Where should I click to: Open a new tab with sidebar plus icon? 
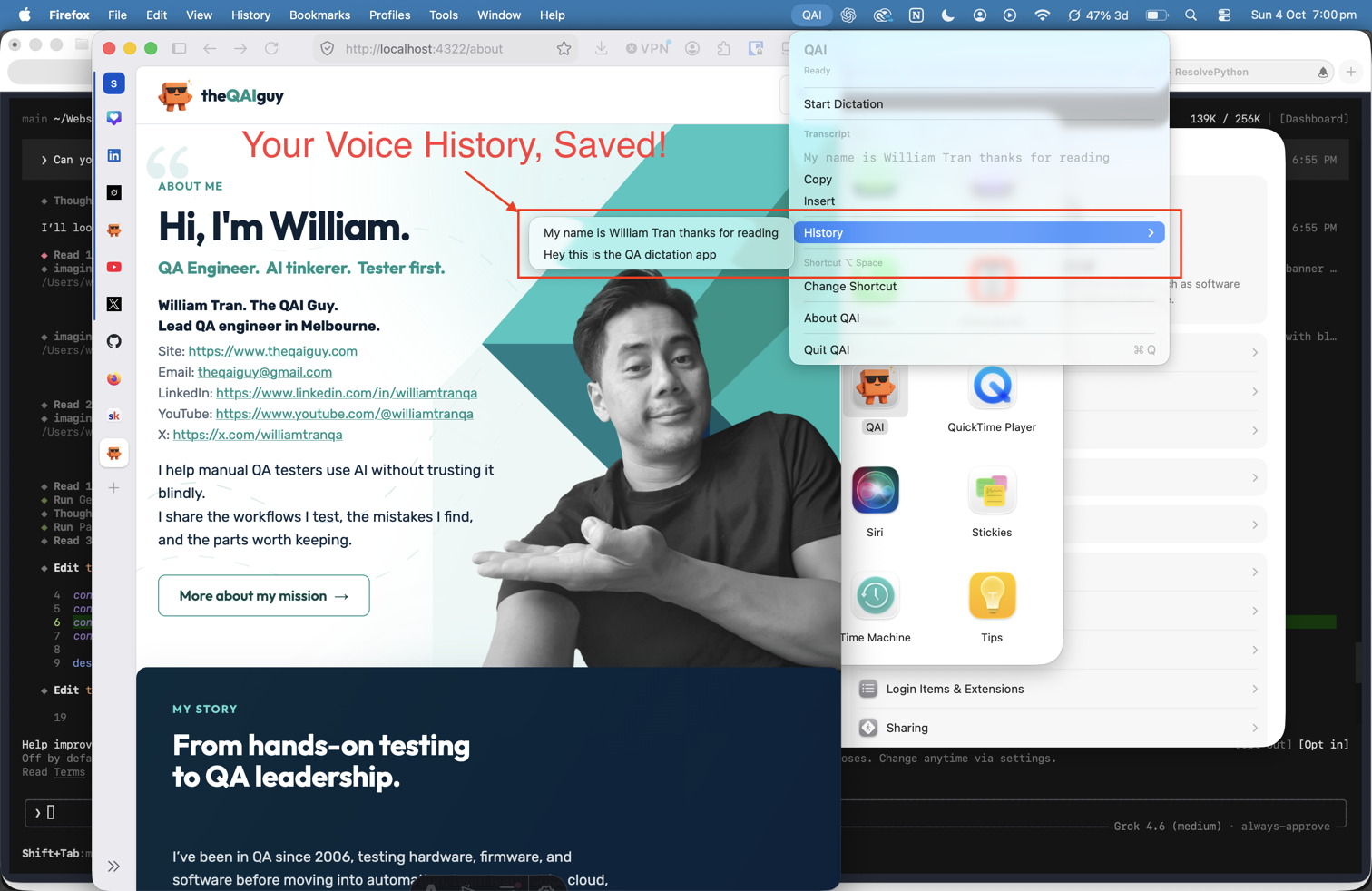114,488
